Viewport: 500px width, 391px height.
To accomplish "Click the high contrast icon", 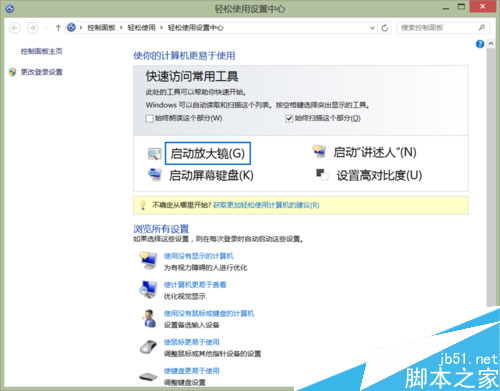I will tap(322, 174).
